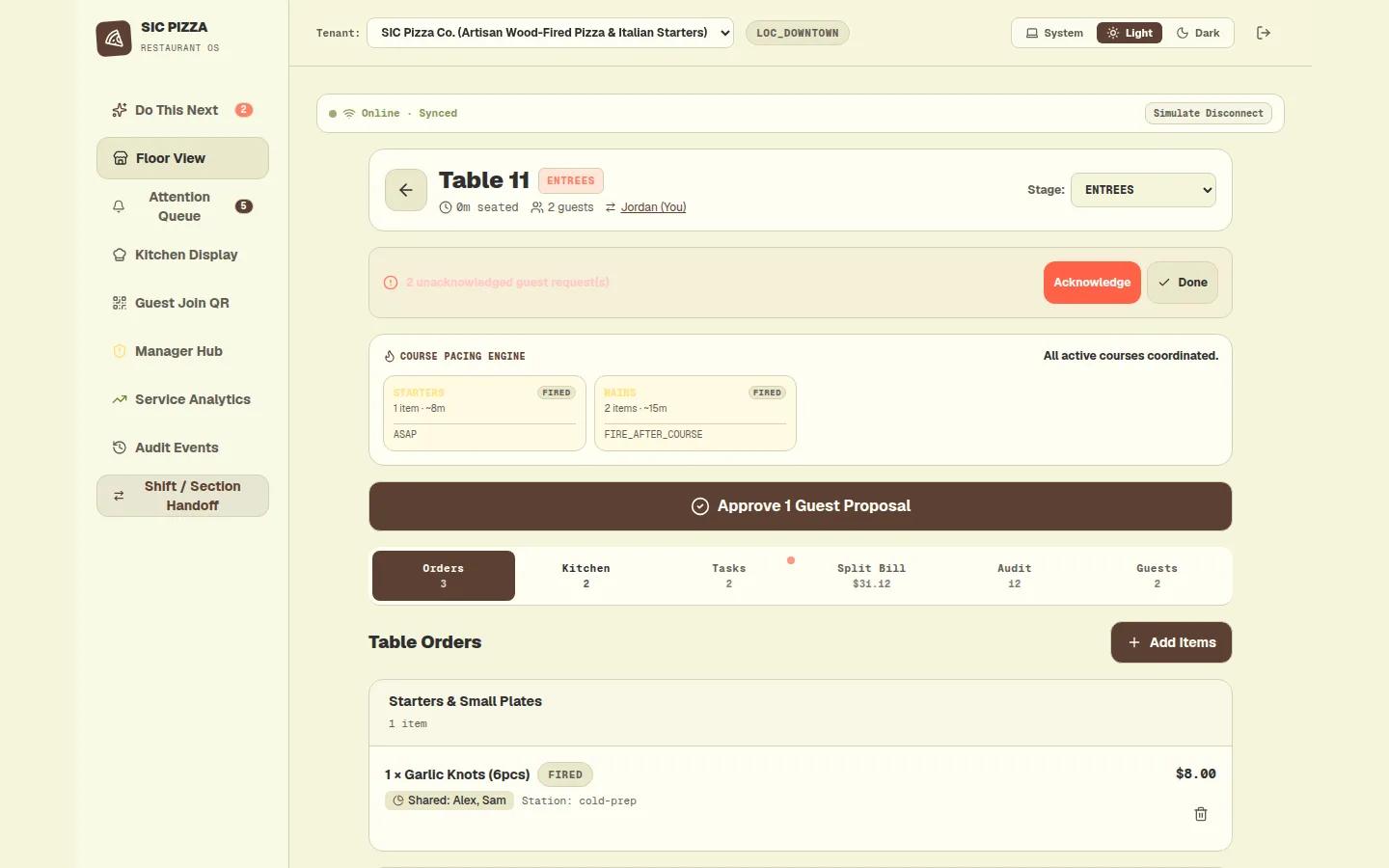Open the Orders tab
1389x868 pixels.
click(x=444, y=576)
